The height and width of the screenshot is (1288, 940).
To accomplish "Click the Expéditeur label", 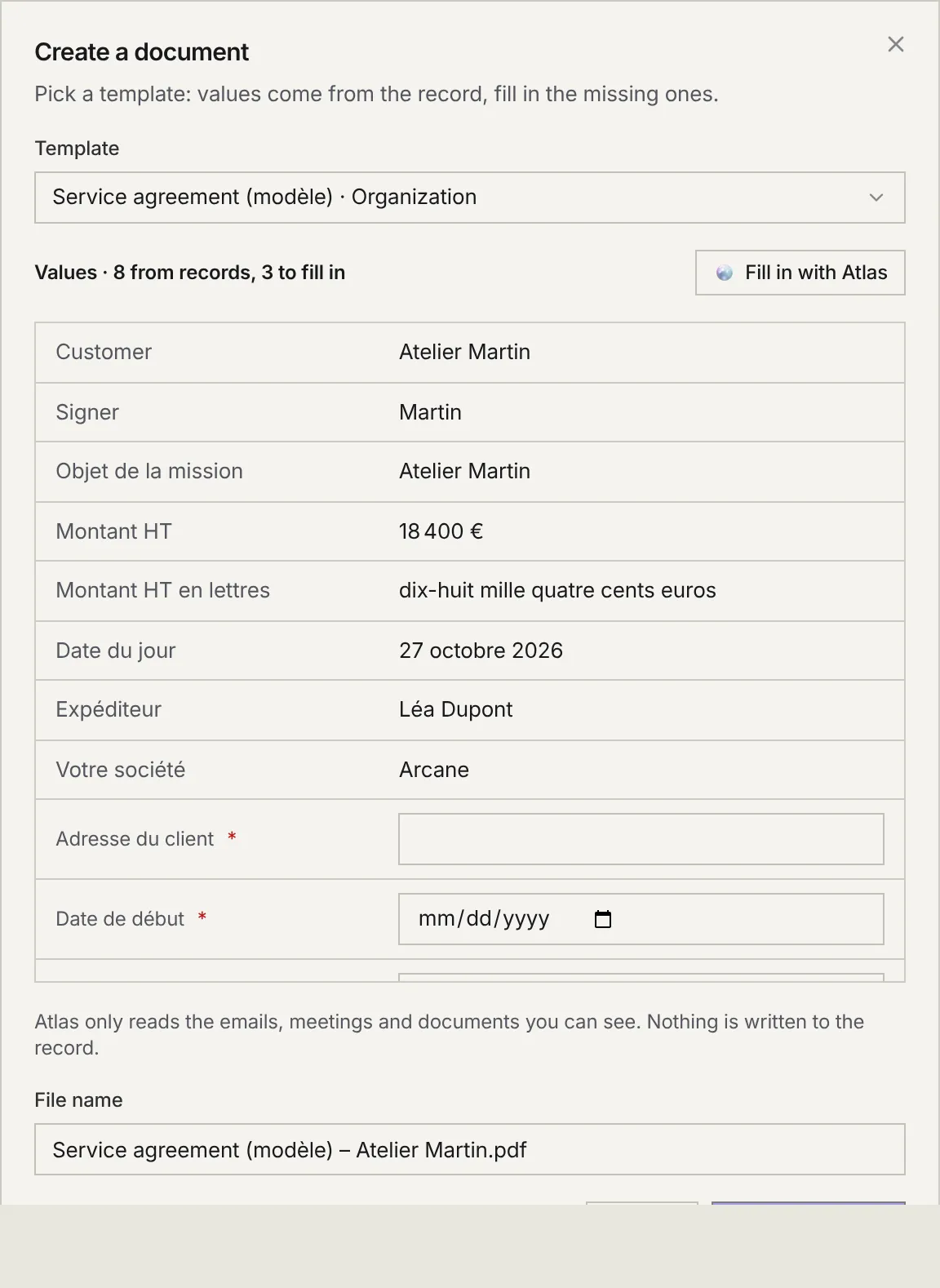I will 109,709.
